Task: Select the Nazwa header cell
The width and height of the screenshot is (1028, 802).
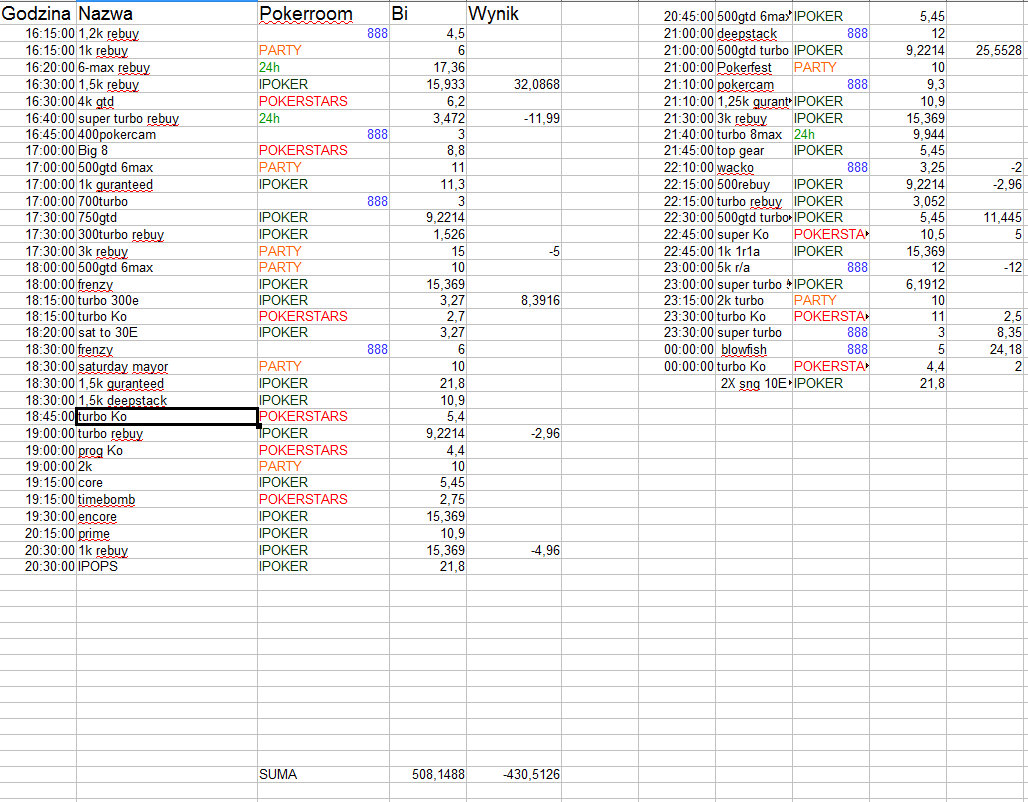Action: pos(167,14)
